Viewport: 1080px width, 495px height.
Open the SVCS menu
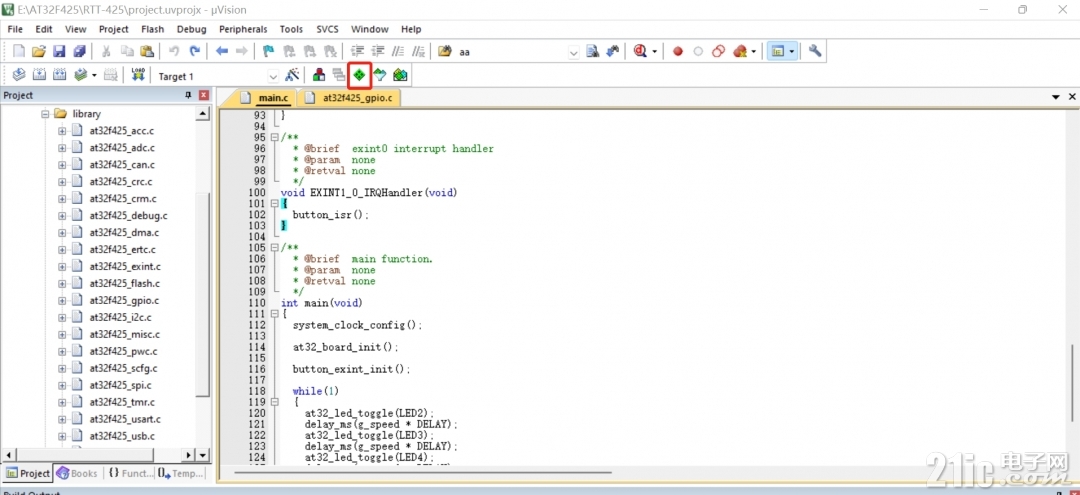click(x=327, y=29)
